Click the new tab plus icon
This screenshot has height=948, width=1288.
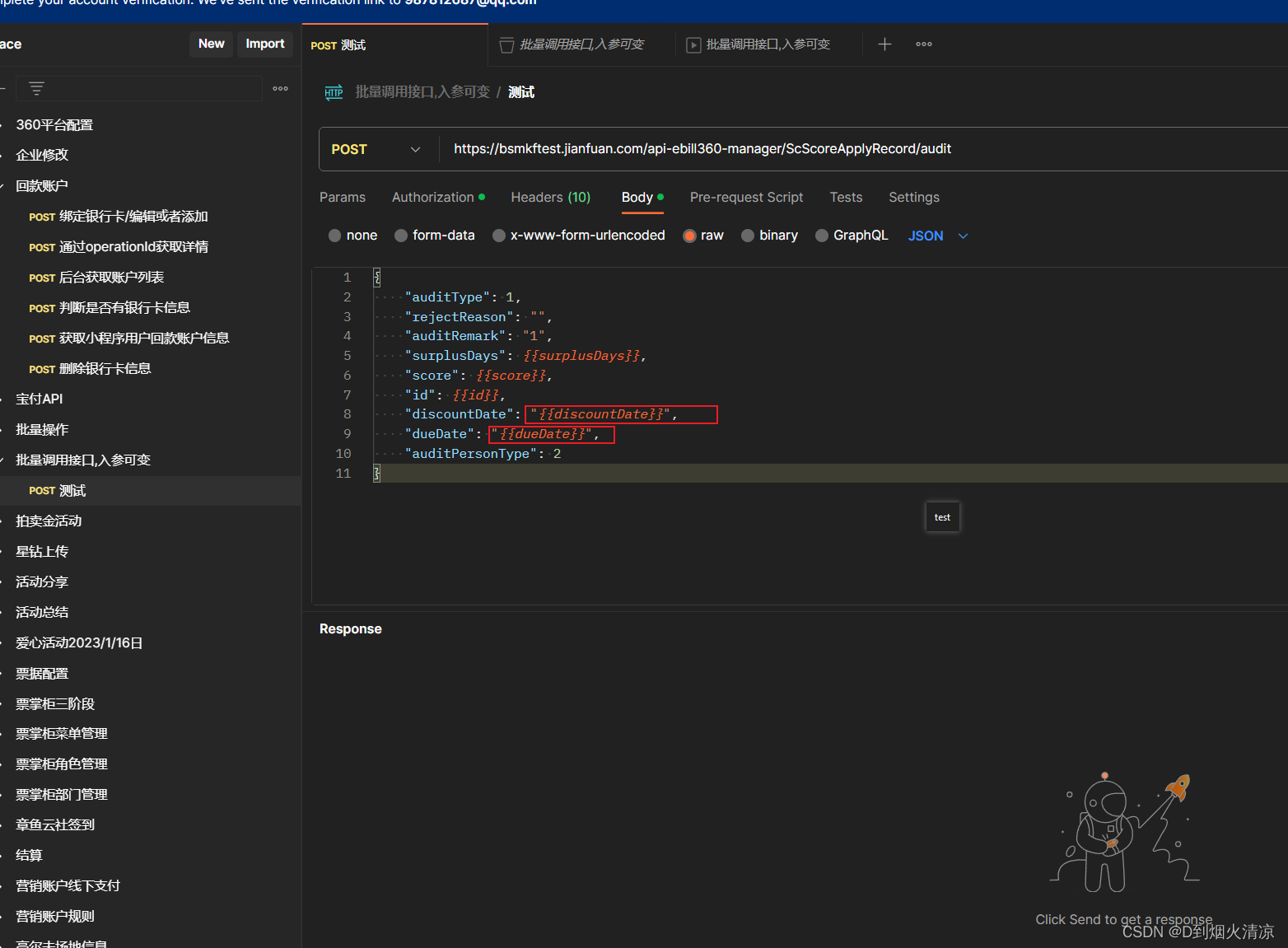coord(884,44)
